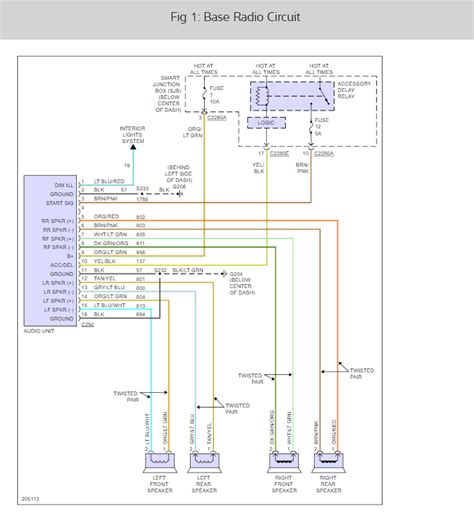The height and width of the screenshot is (518, 474).
Task: Click the G206 ground symbol
Action: point(180,194)
